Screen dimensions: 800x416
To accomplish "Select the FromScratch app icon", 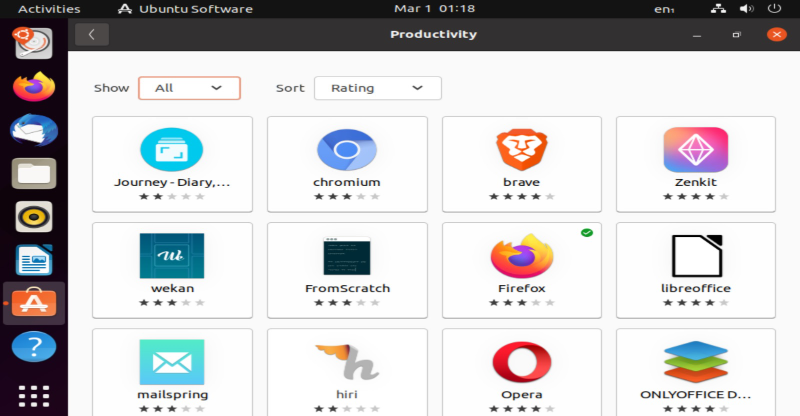I will (346, 256).
